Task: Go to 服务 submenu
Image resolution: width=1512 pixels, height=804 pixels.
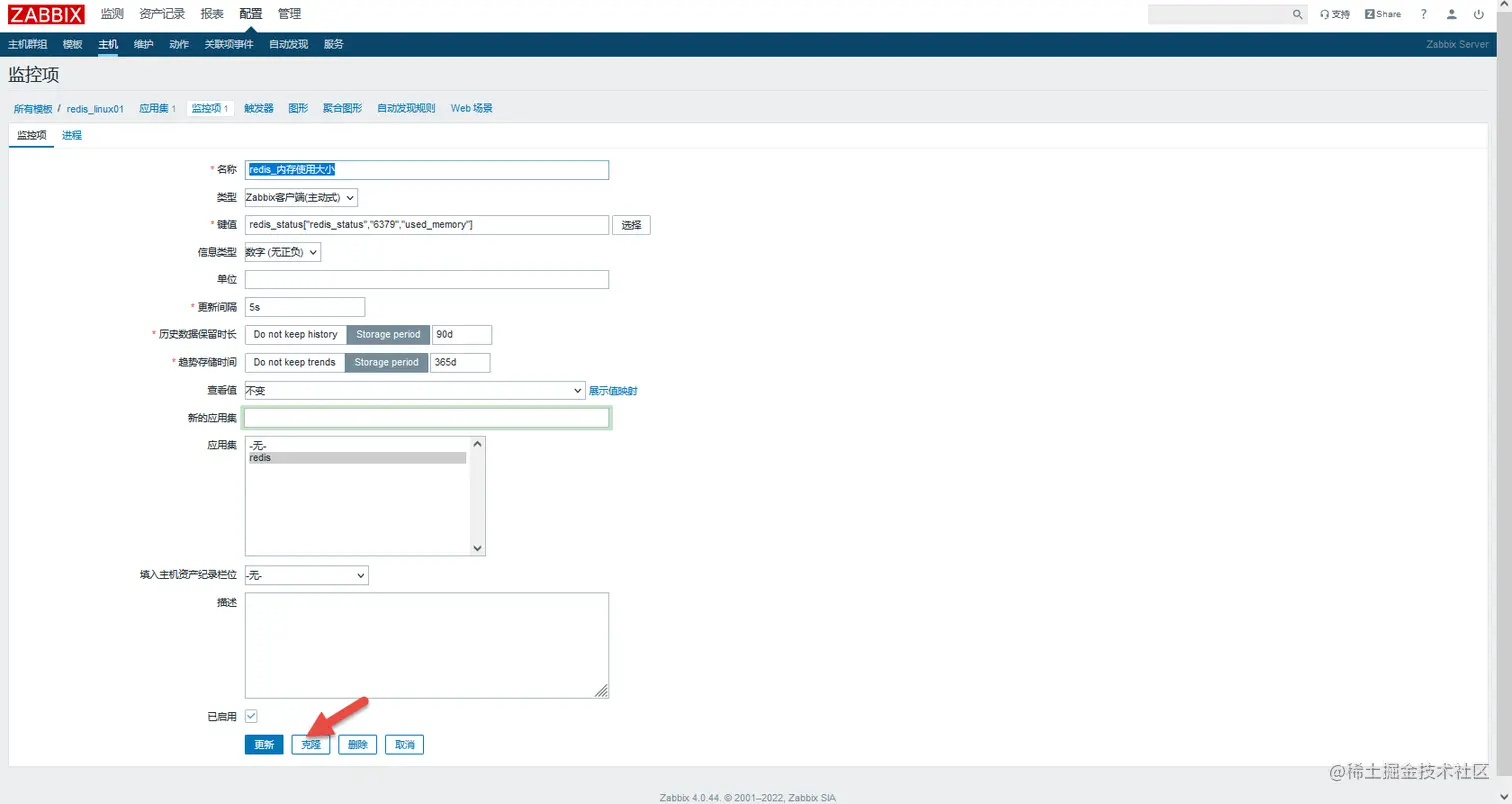Action: point(334,44)
